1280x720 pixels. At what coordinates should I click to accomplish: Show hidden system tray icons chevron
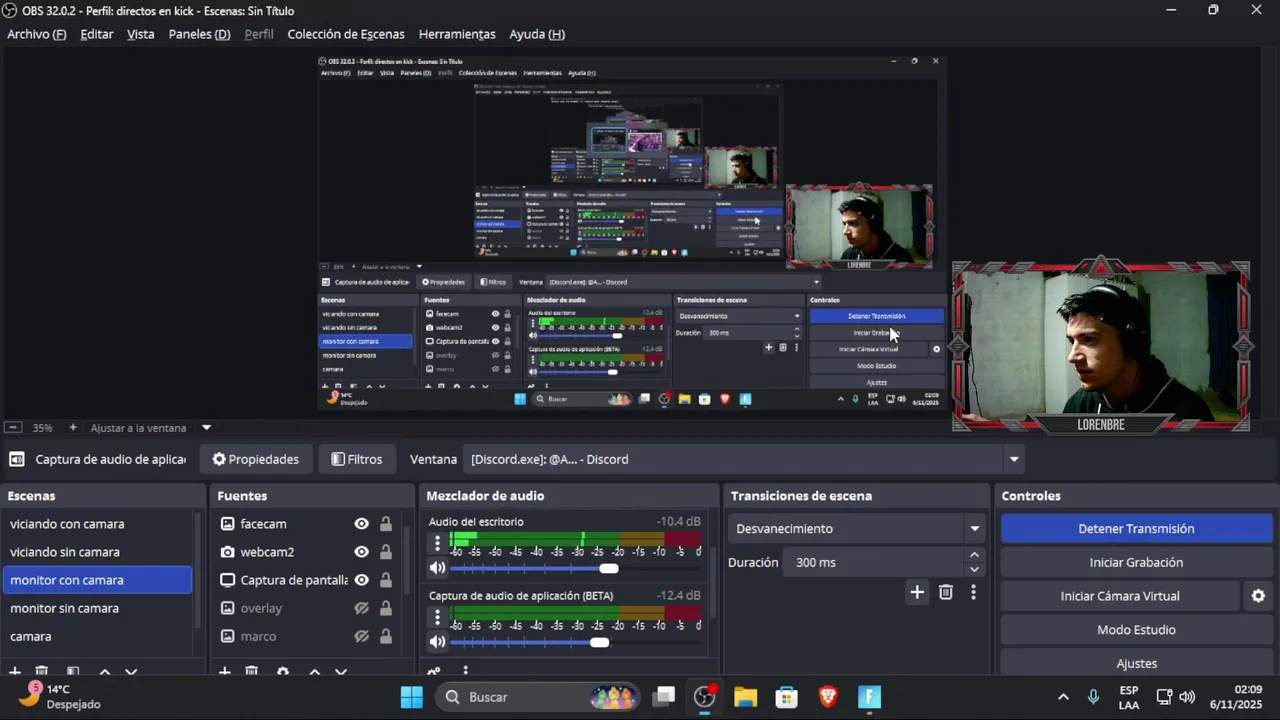click(1063, 697)
